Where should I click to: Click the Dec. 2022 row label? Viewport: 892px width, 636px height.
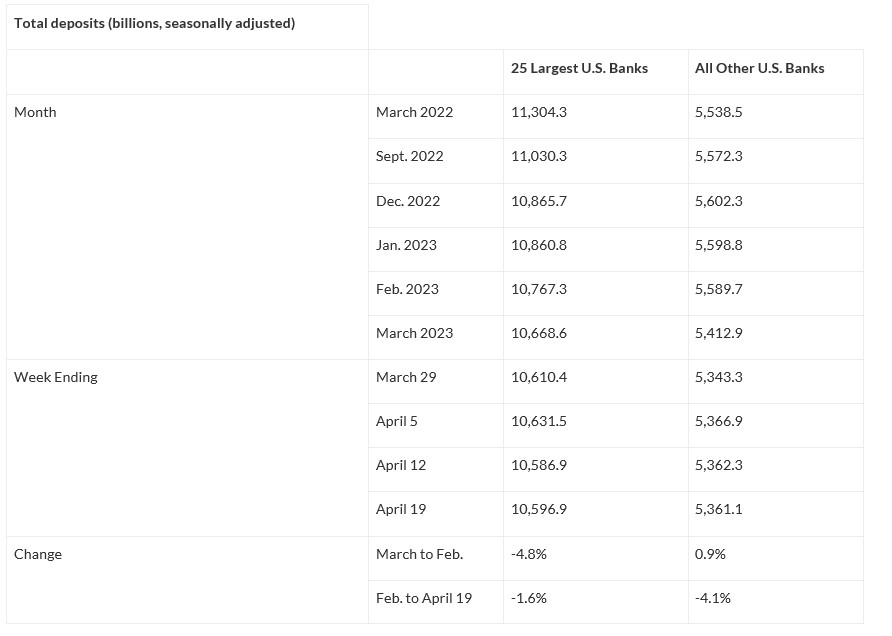click(x=407, y=201)
